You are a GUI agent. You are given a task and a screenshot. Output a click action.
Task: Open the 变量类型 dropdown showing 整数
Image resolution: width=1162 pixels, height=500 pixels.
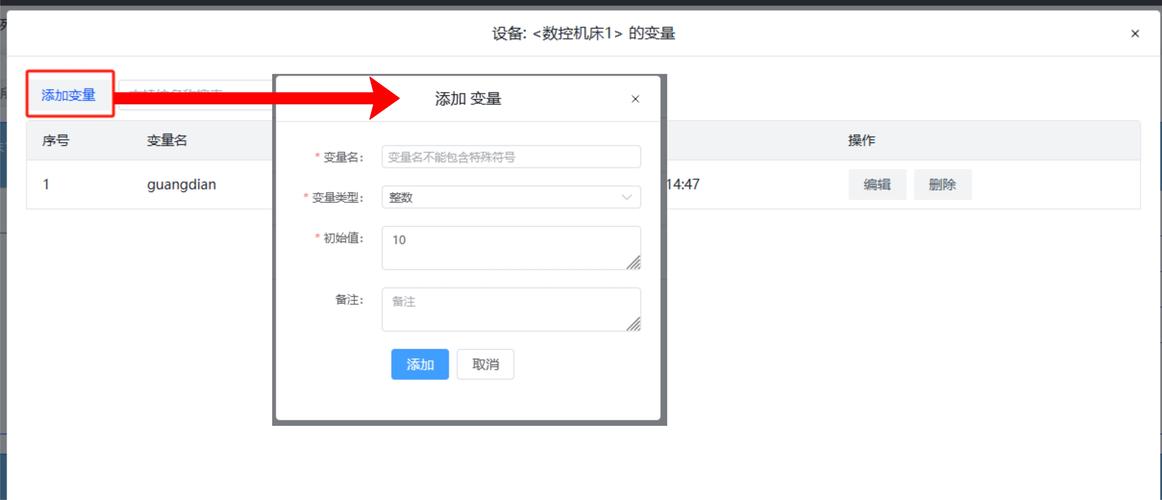(x=510, y=197)
